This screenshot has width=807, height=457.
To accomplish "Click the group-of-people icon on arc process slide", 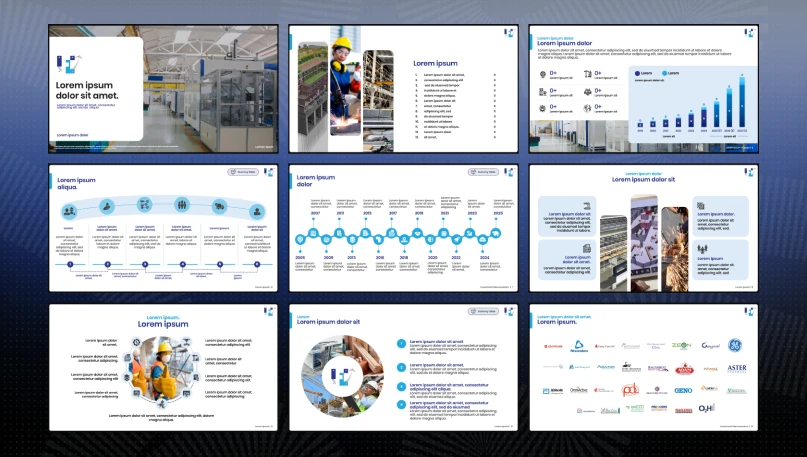I will 182,205.
